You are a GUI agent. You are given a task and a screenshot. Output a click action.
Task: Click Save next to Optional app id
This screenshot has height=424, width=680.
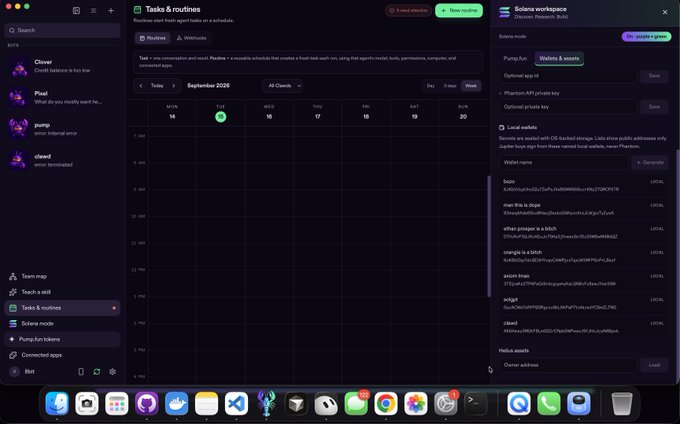tap(654, 76)
